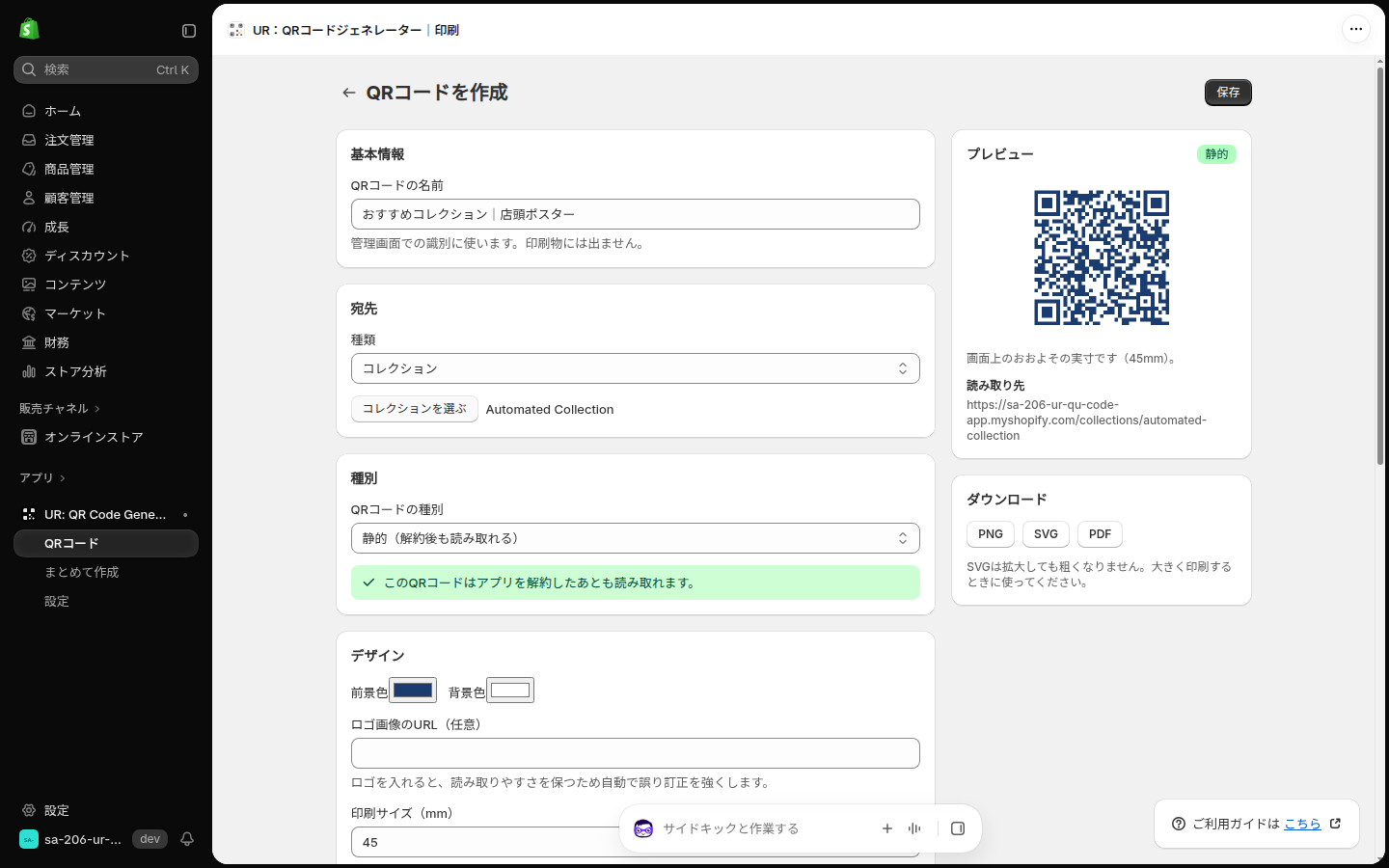Click the sa-206-ur store switcher
The image size is (1389, 868).
[x=94, y=839]
